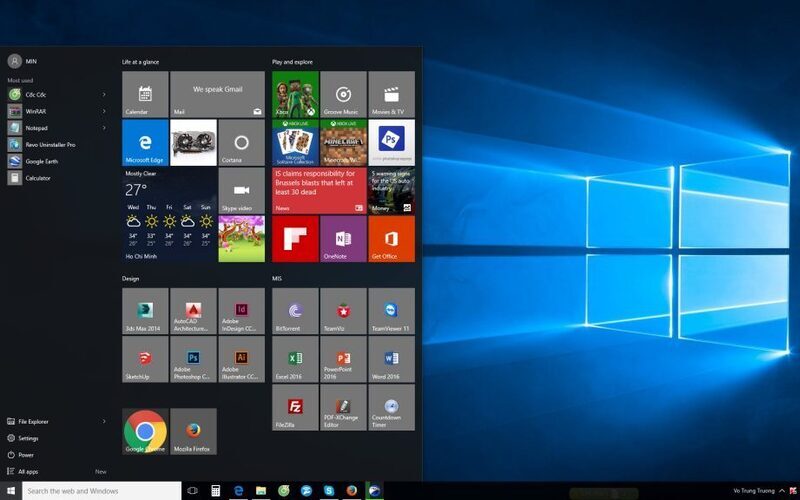Launch the Minecraft tile

click(x=343, y=142)
